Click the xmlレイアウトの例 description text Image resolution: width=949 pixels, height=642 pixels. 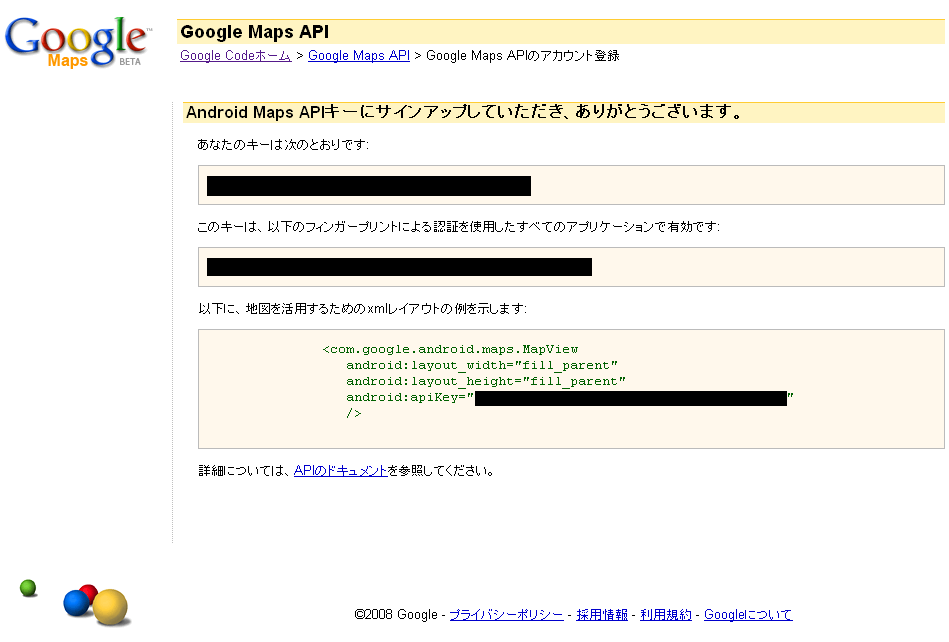pyautogui.click(x=363, y=309)
